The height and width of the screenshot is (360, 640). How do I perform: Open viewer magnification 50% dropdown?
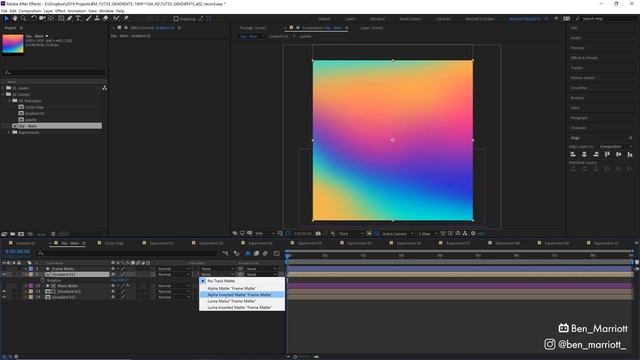pyautogui.click(x=264, y=233)
